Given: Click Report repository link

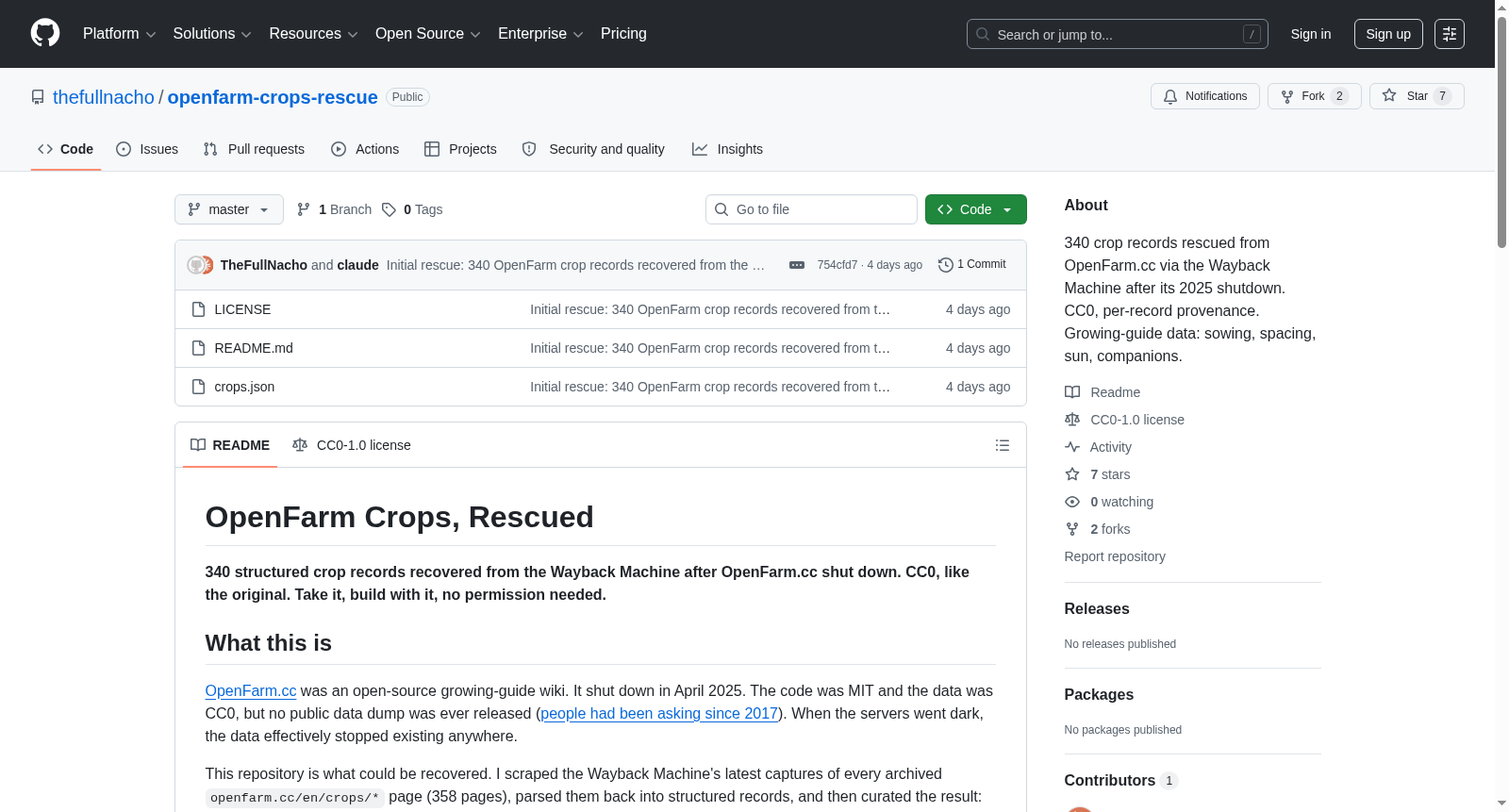Looking at the screenshot, I should 1115,556.
